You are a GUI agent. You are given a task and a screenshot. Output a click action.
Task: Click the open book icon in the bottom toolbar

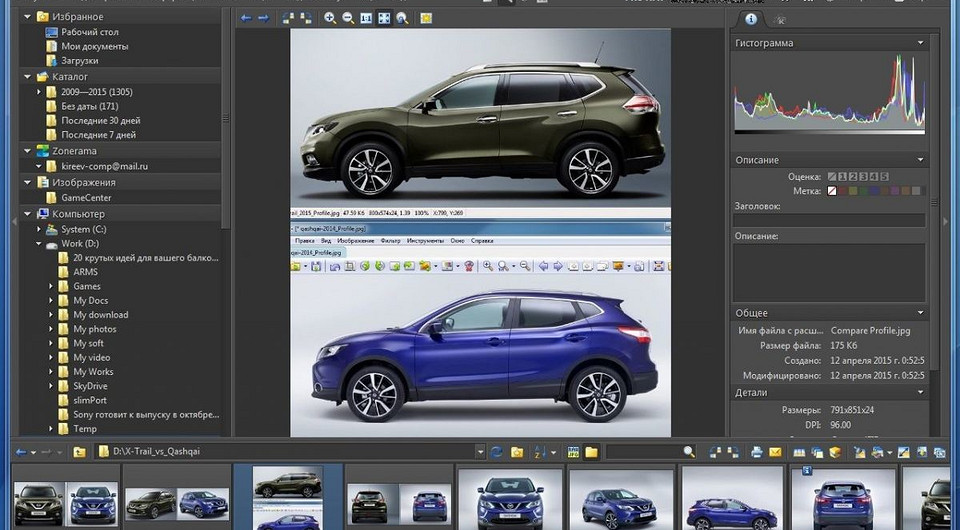click(799, 452)
